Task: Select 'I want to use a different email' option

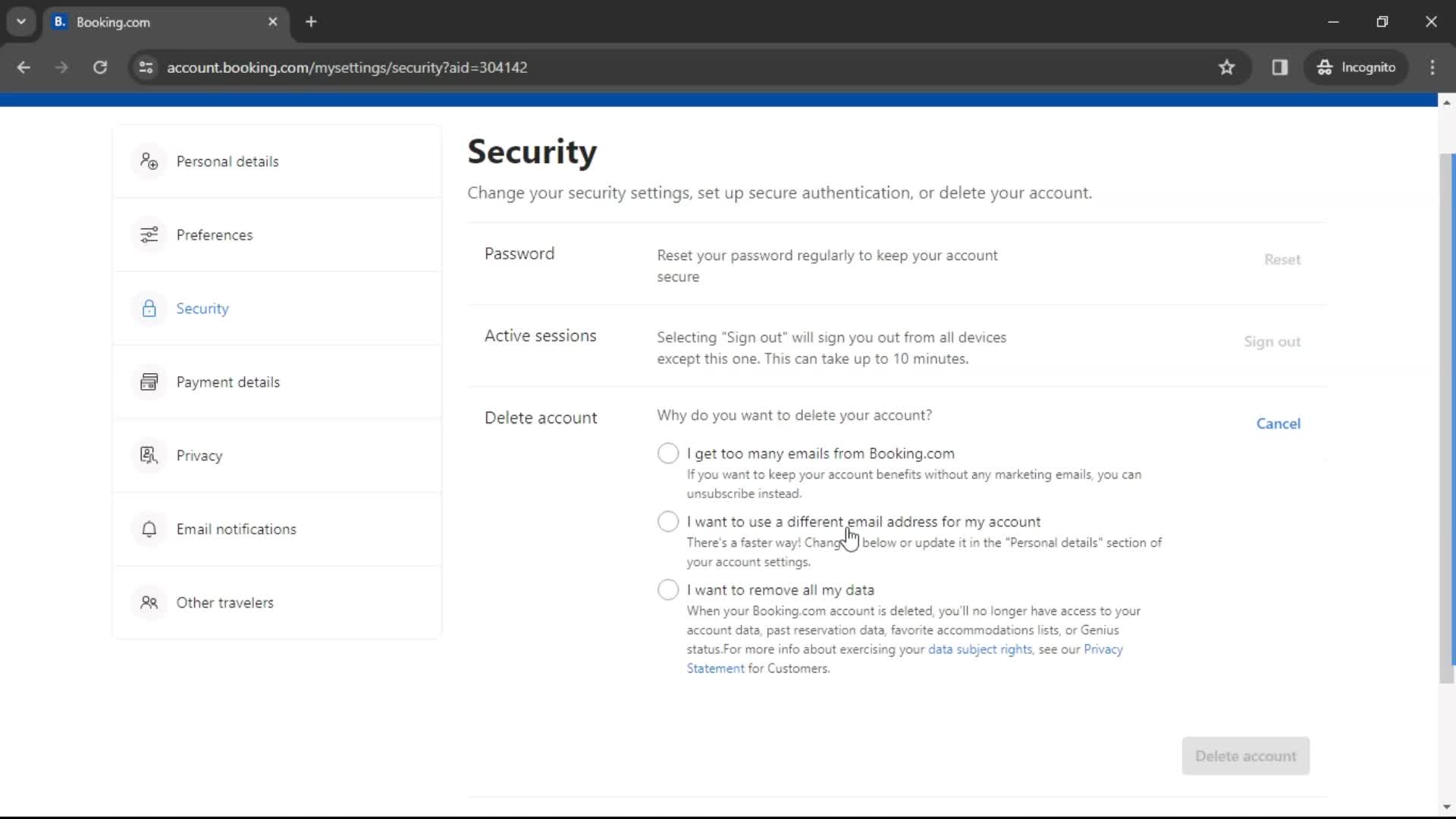Action: (667, 521)
